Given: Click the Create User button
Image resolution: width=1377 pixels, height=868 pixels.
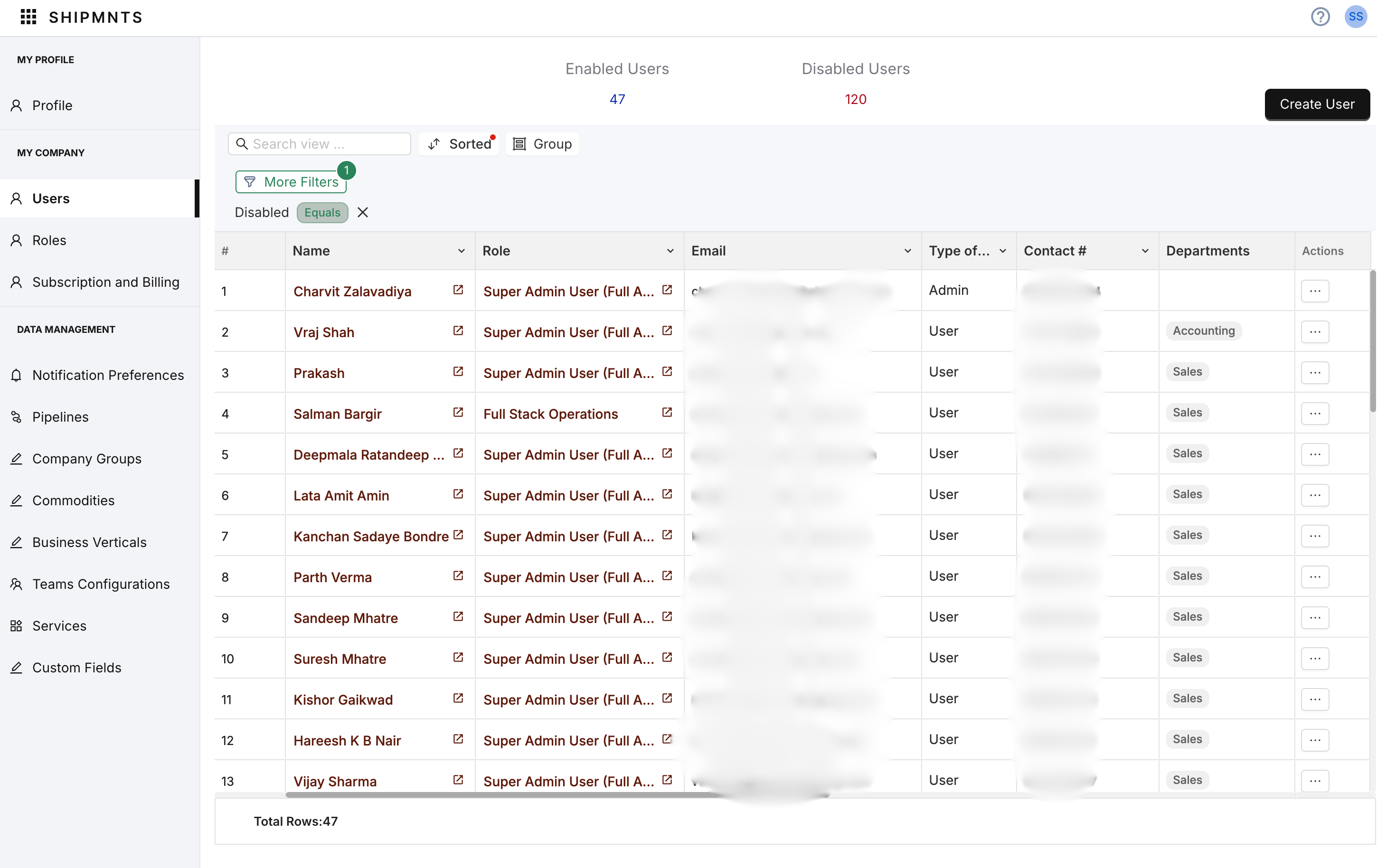Looking at the screenshot, I should point(1317,104).
